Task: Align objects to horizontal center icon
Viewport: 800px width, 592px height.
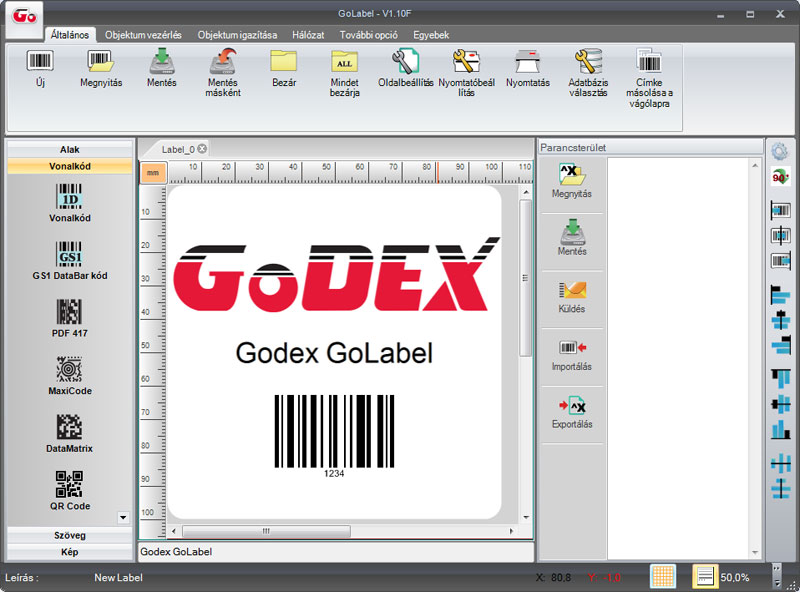Action: 781,320
